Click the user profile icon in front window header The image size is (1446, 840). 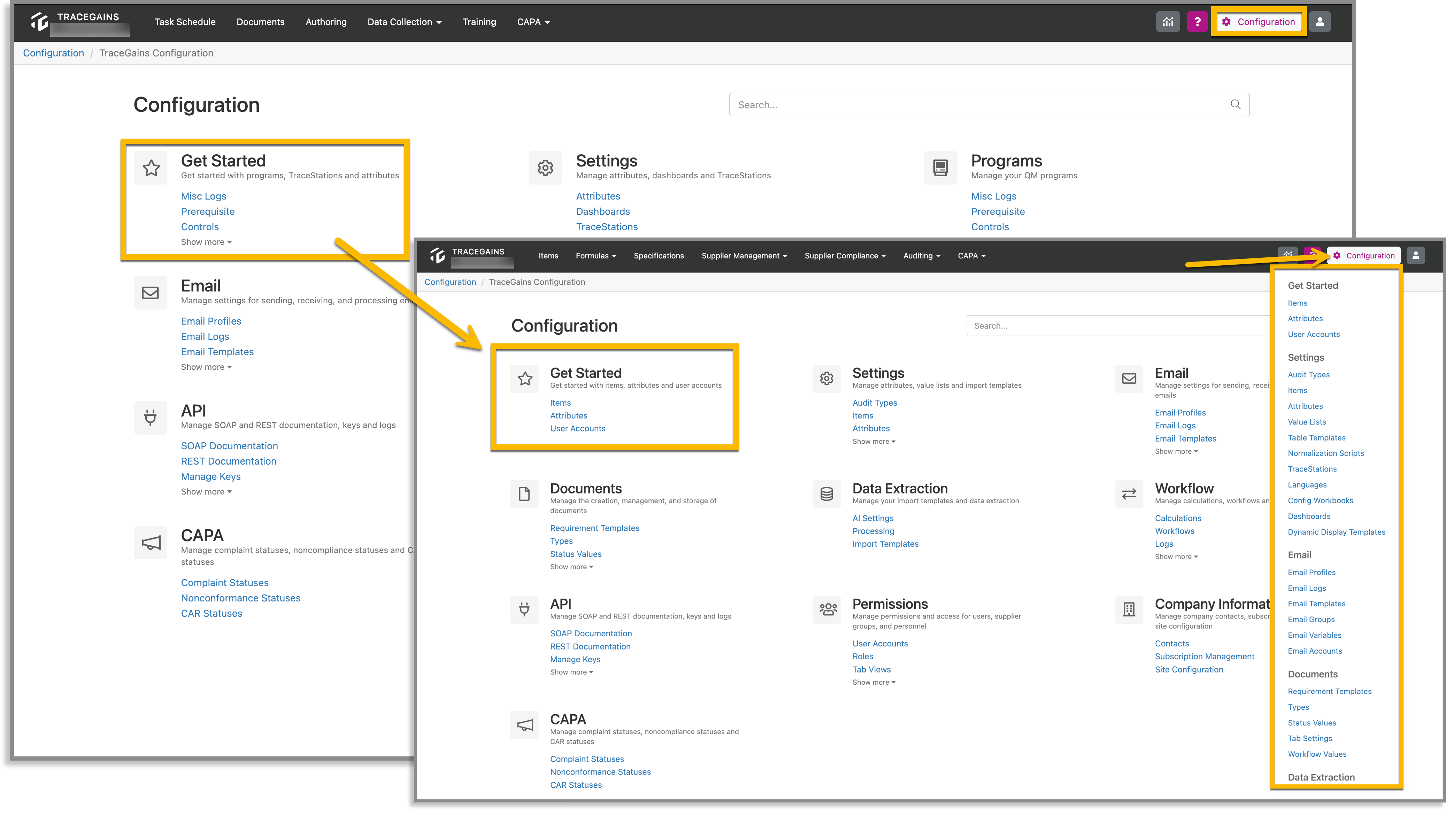pyautogui.click(x=1416, y=256)
